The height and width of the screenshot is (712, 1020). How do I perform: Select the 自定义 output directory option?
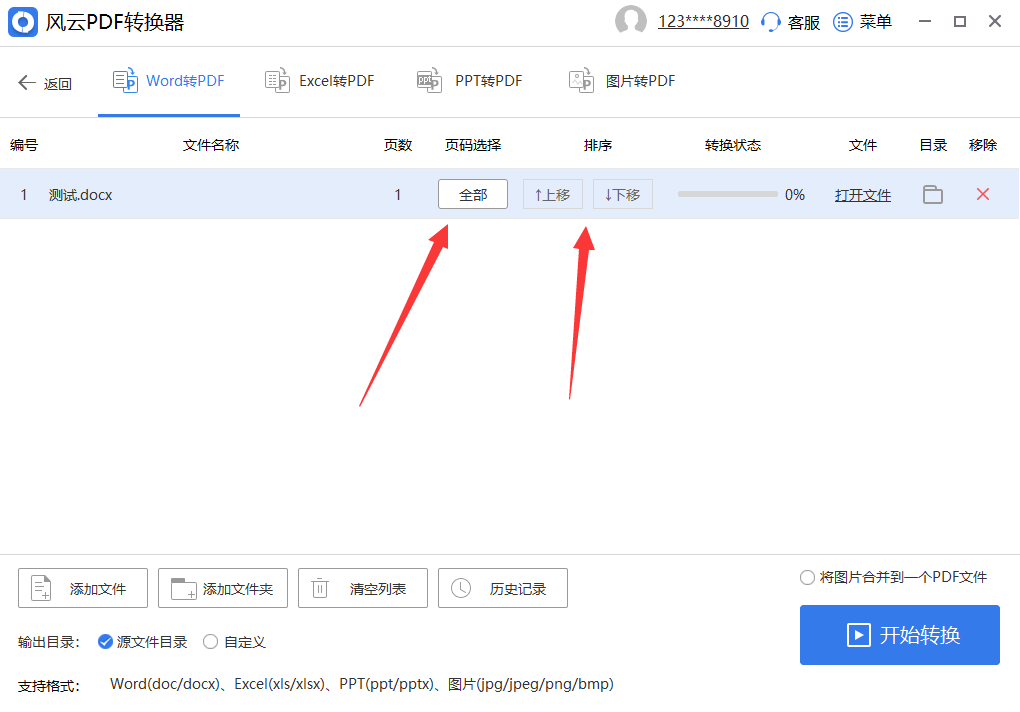coord(210,641)
